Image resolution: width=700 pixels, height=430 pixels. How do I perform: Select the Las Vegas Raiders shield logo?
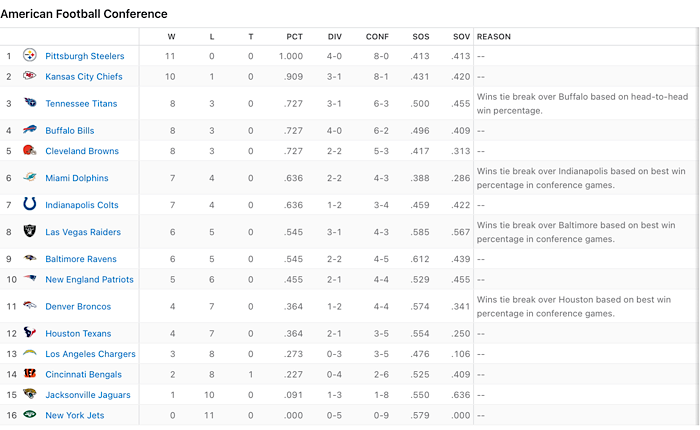click(29, 231)
